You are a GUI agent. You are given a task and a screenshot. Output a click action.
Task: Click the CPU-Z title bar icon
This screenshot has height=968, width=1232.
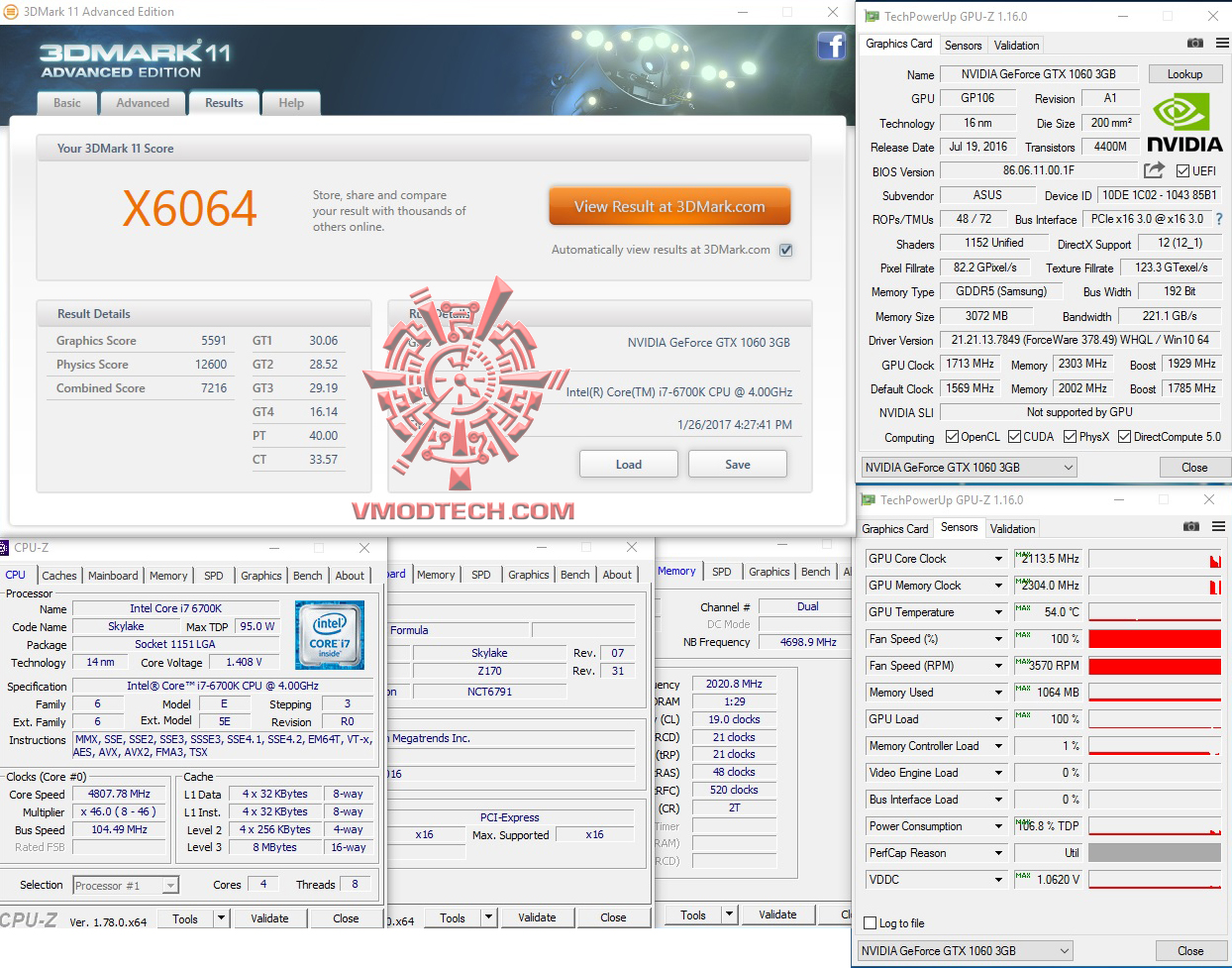point(4,548)
